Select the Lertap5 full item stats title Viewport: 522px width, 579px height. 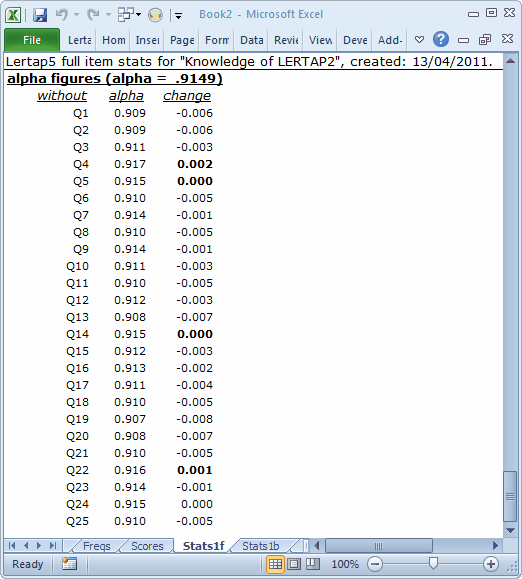click(249, 61)
